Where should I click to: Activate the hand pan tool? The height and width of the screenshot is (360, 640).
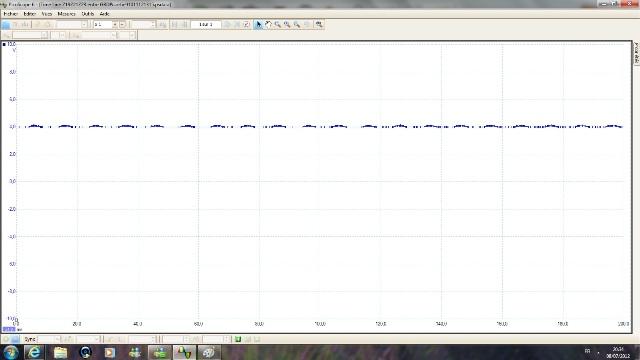pyautogui.click(x=268, y=24)
